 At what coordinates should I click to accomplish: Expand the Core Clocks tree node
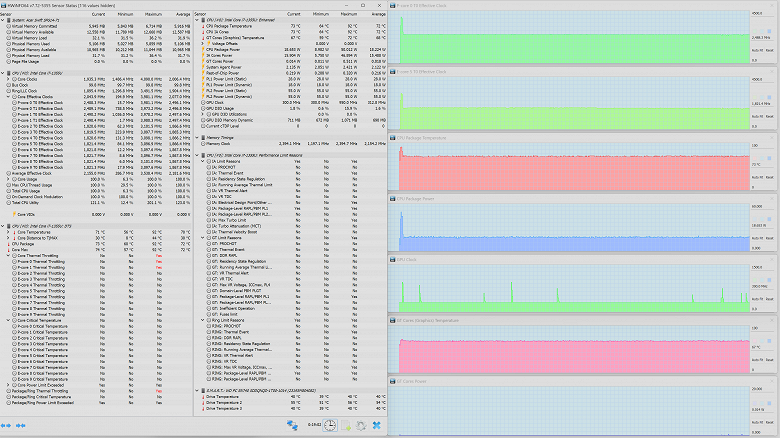tap(8, 79)
